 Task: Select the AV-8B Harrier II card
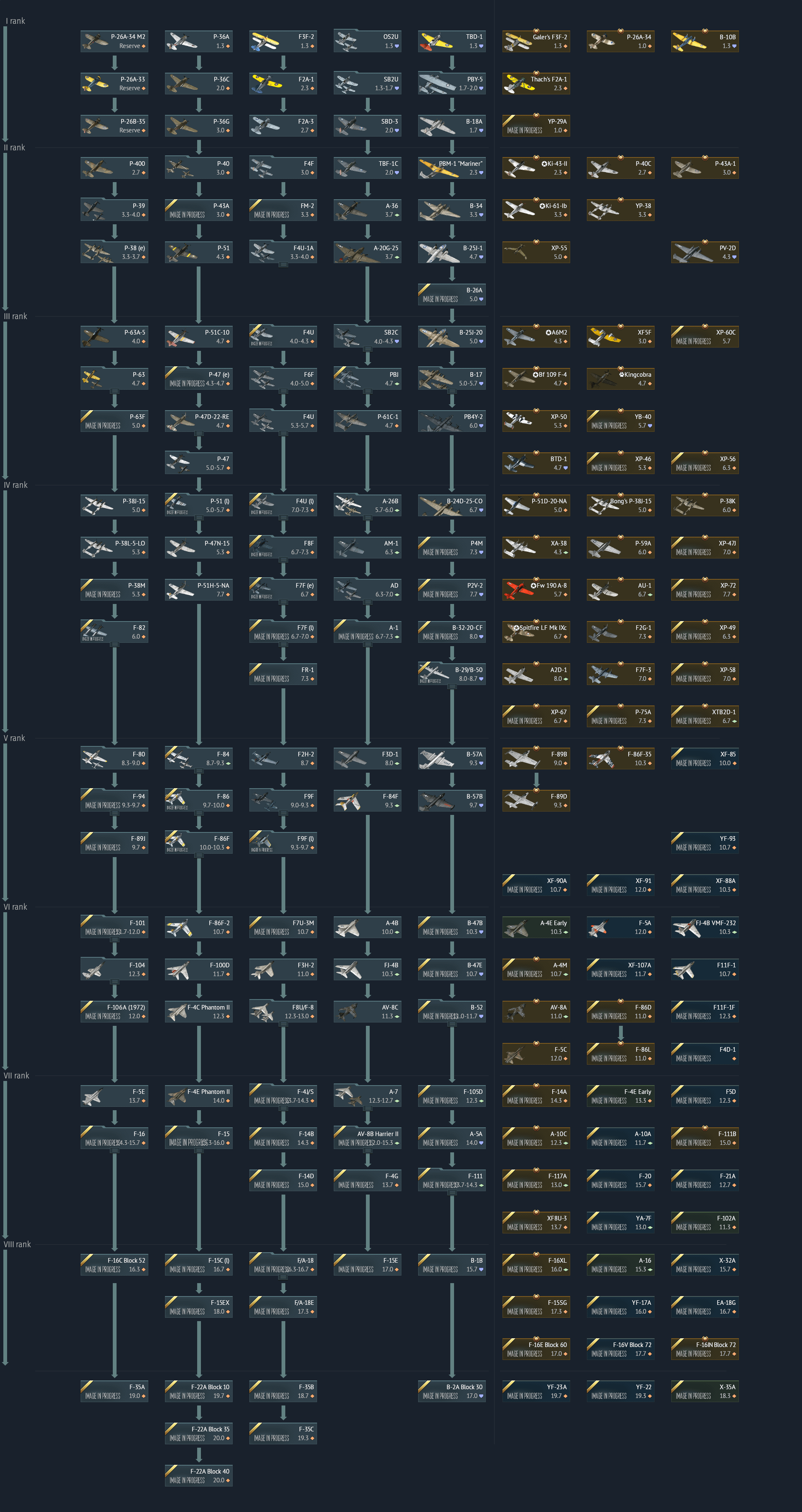point(368,1138)
